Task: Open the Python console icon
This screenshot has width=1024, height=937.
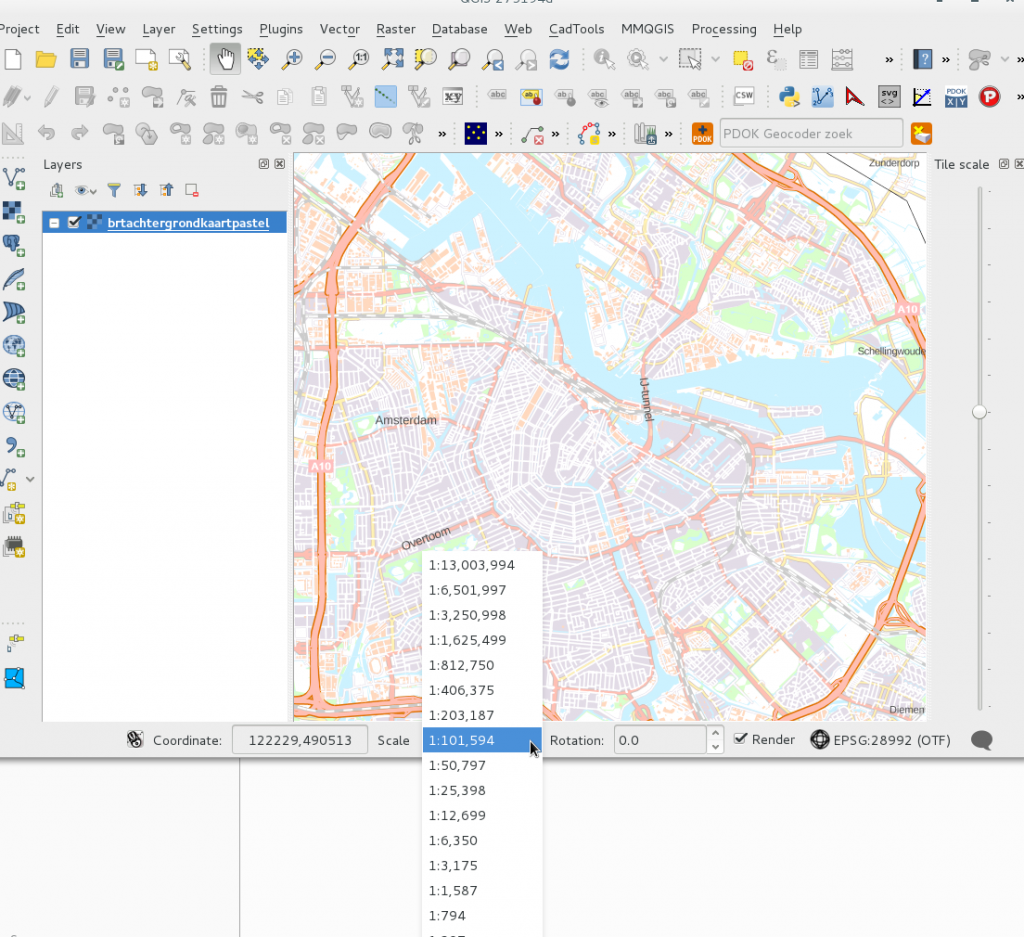Action: [790, 97]
